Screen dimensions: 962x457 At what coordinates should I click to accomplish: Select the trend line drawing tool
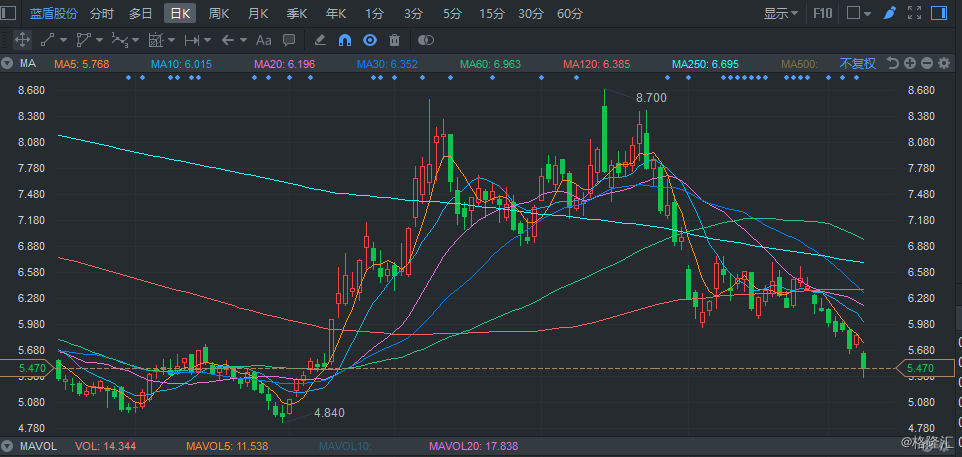[x=48, y=40]
